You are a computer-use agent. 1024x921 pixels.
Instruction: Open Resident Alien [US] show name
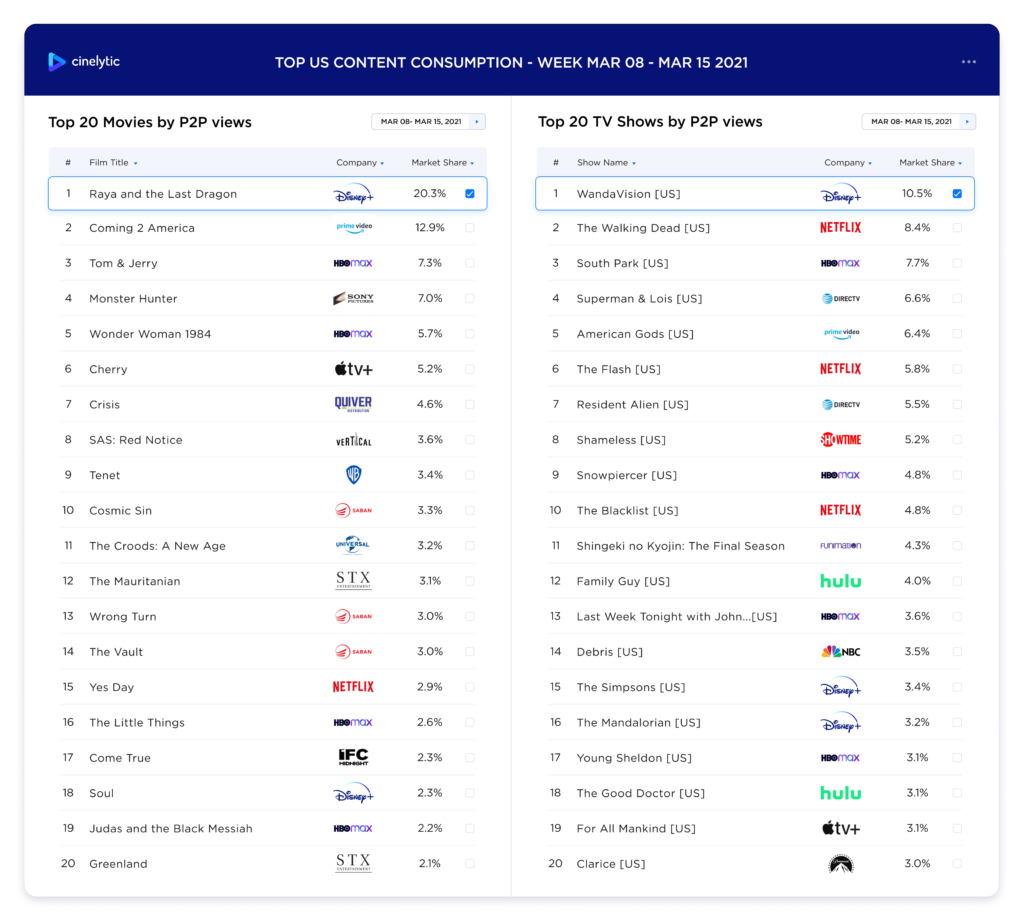point(632,404)
